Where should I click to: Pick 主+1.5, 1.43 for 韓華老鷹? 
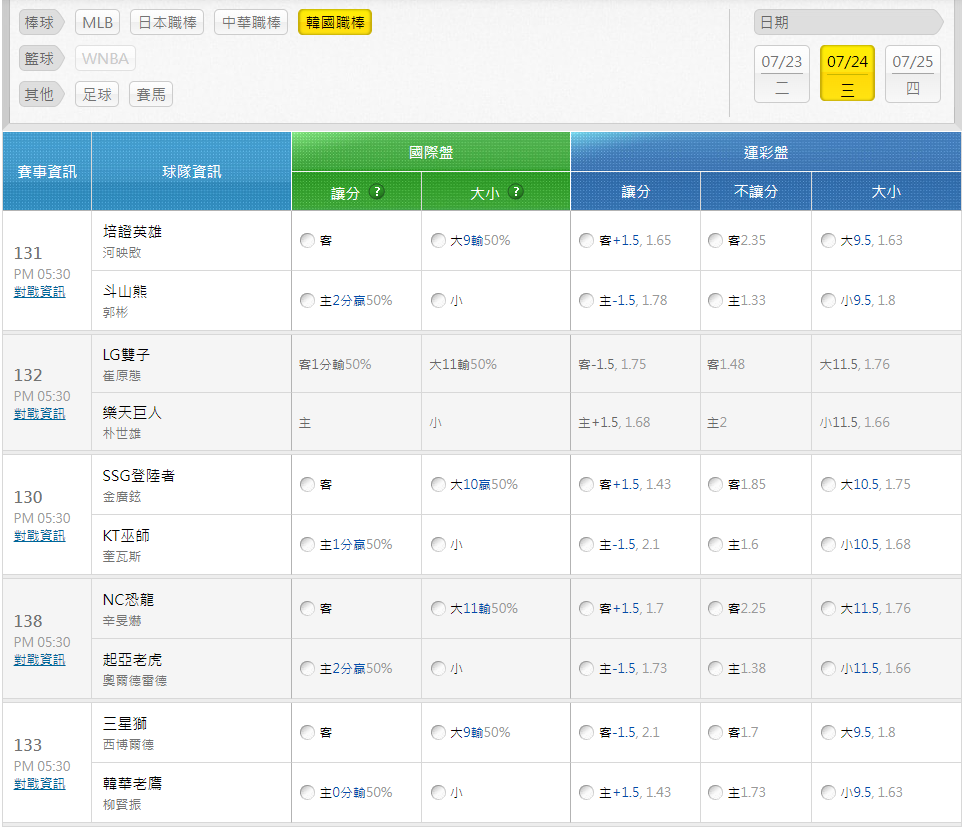click(587, 793)
